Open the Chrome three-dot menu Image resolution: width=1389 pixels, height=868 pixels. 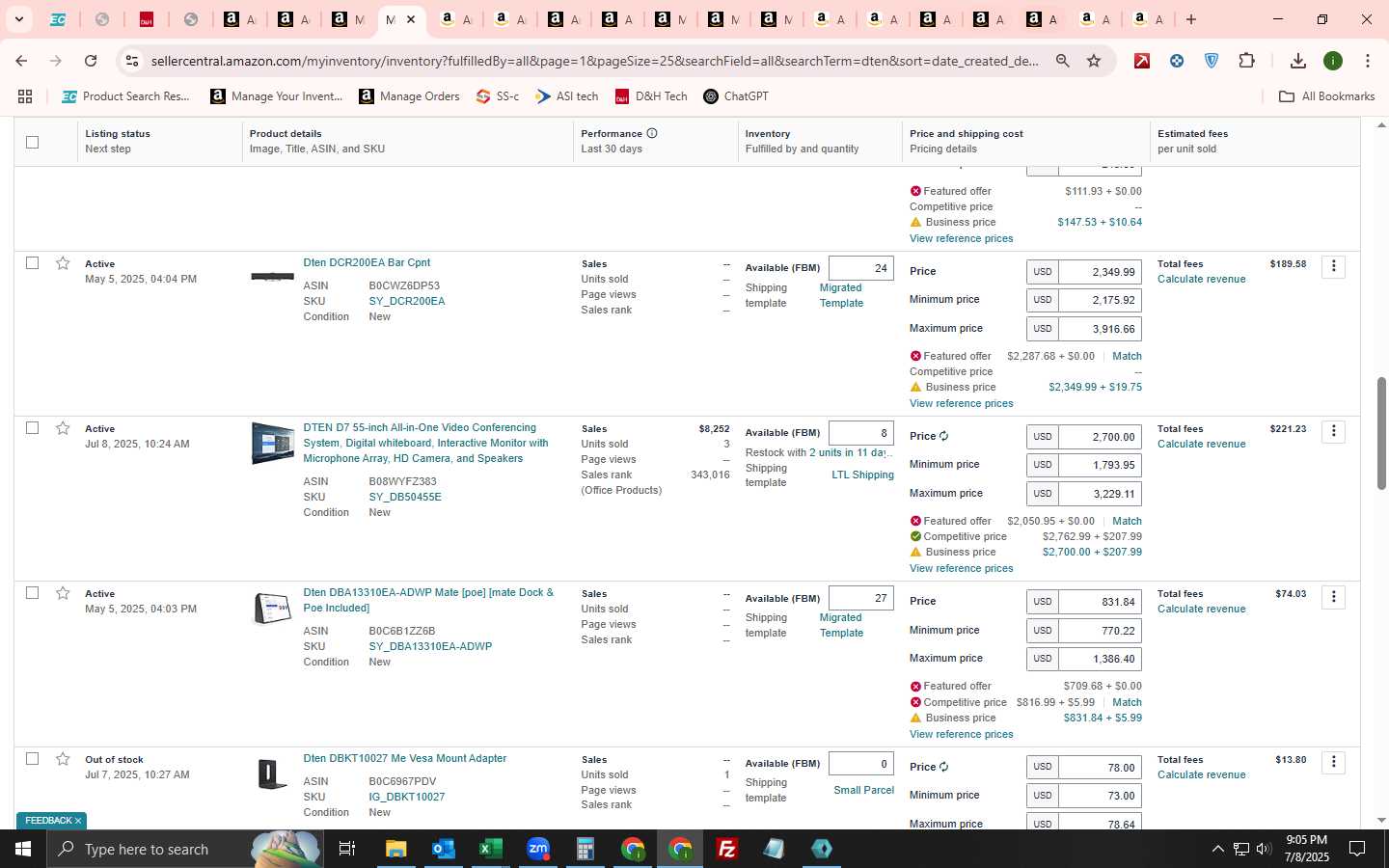[x=1368, y=61]
